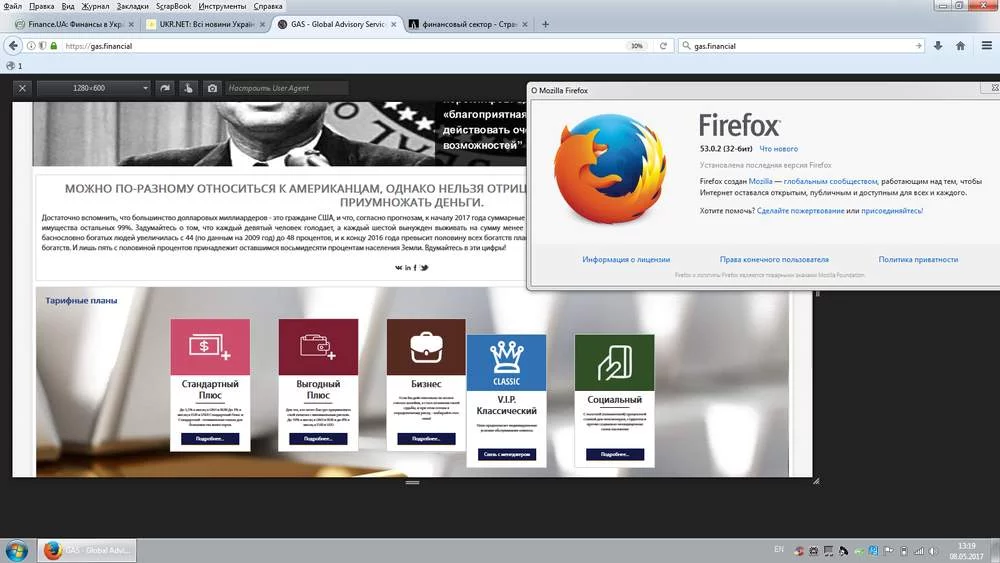Screen dimensions: 1000x563
Task: Click the magnifier icon in the search bar
Action: click(686, 46)
